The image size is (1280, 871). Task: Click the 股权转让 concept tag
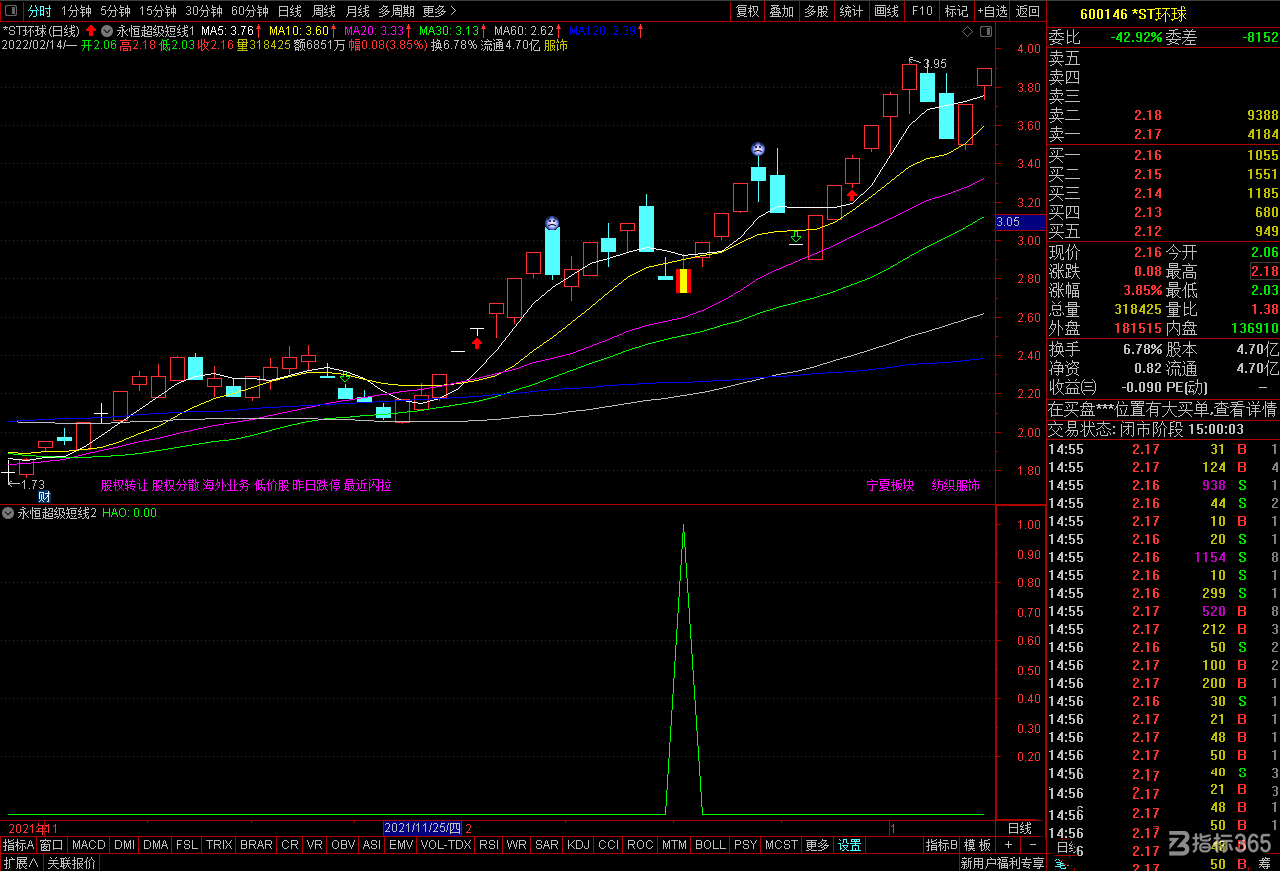[x=124, y=486]
